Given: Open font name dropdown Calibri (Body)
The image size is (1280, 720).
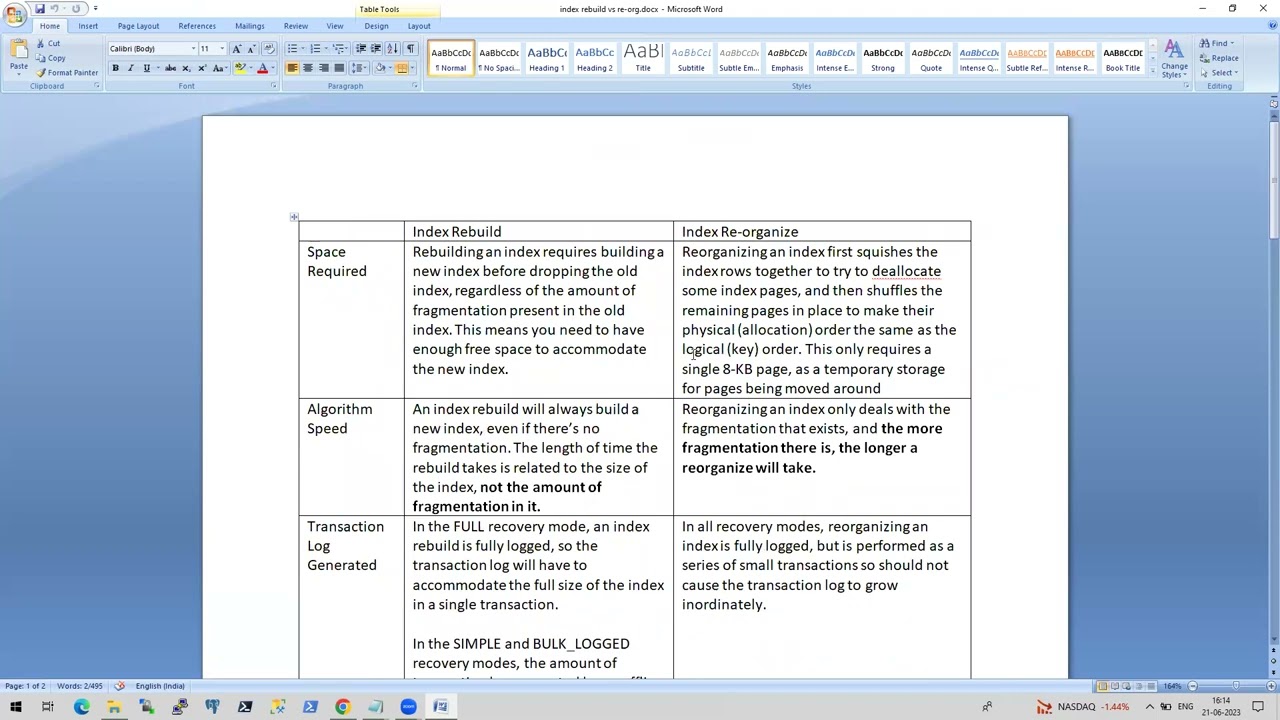Looking at the screenshot, I should point(193,49).
